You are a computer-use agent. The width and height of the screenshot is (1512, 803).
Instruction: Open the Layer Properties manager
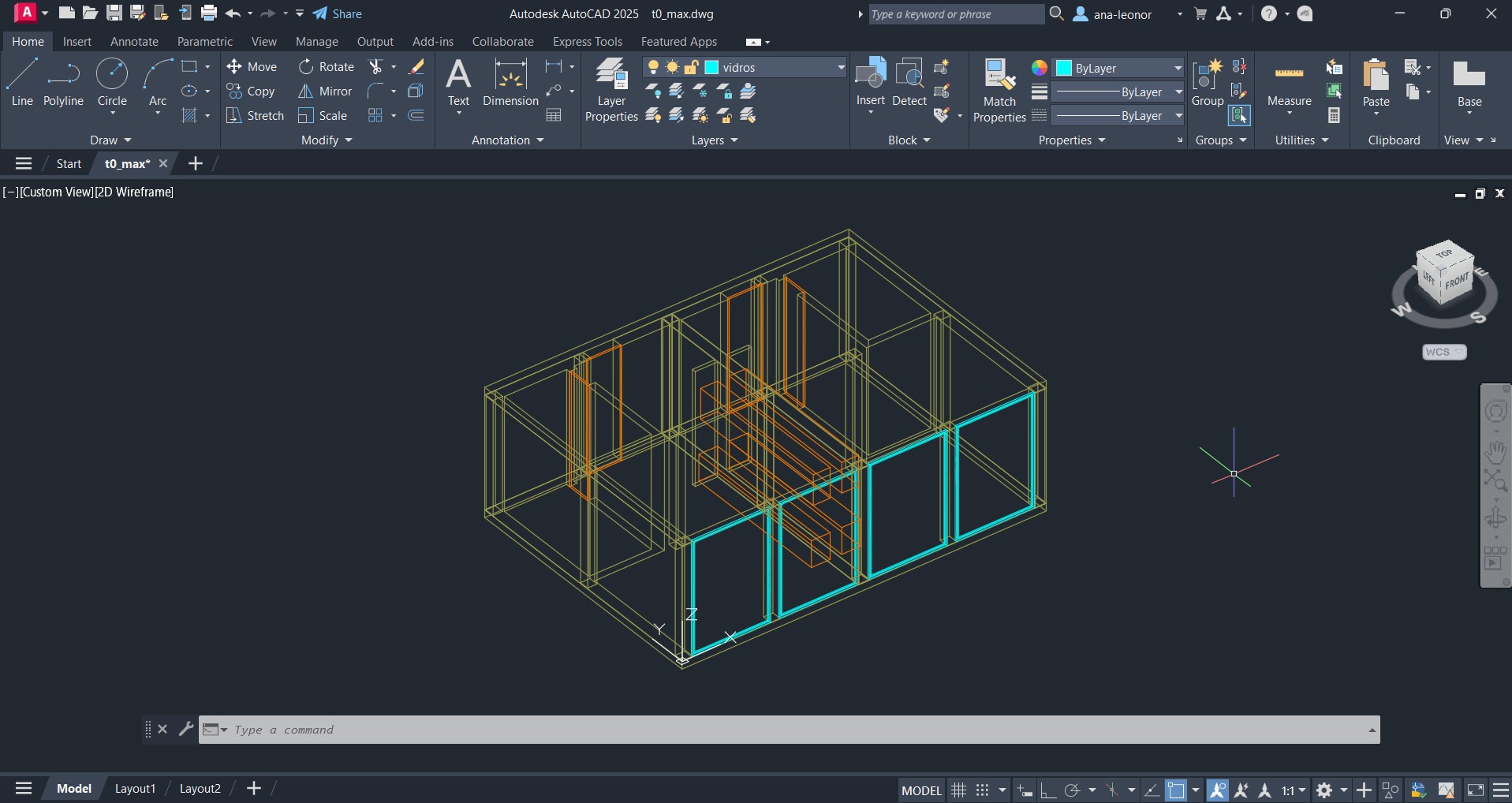611,91
